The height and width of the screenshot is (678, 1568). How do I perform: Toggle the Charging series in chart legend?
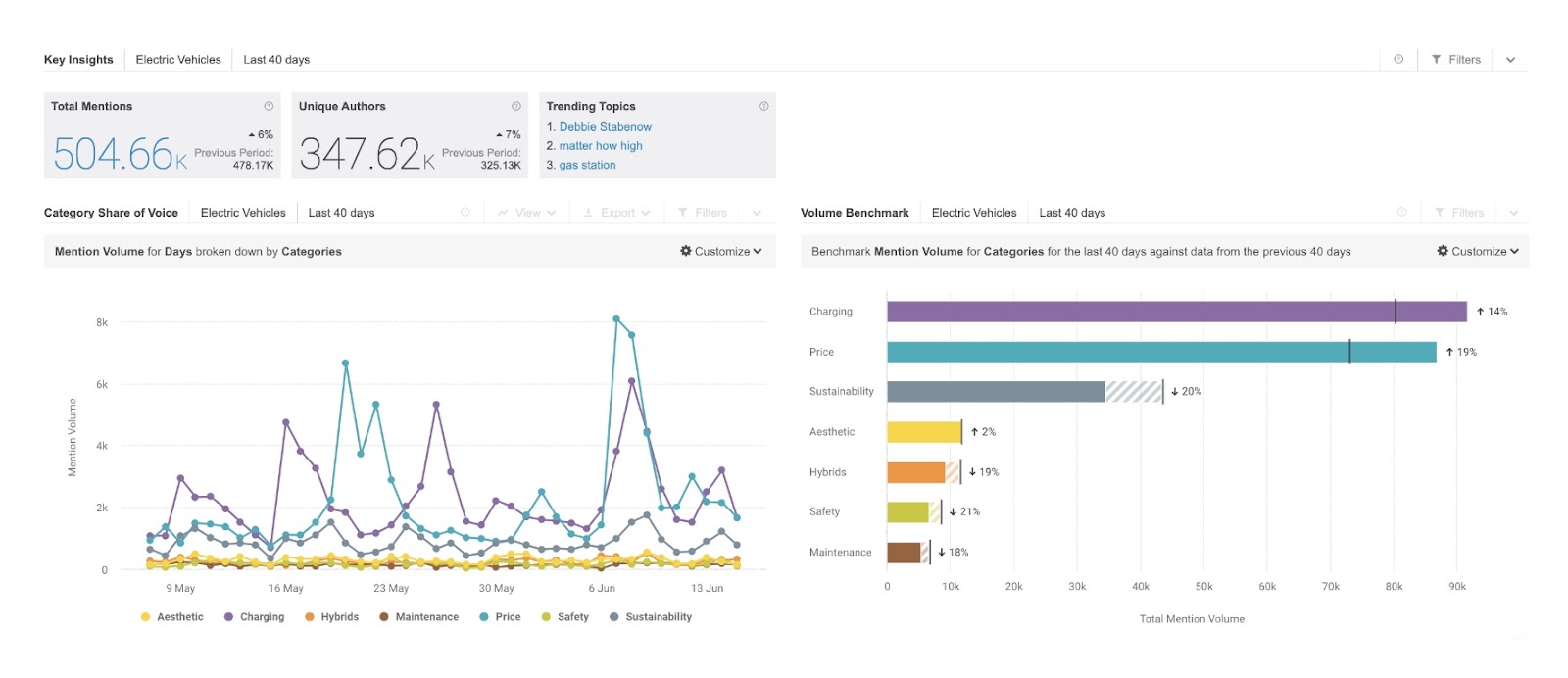pyautogui.click(x=254, y=617)
